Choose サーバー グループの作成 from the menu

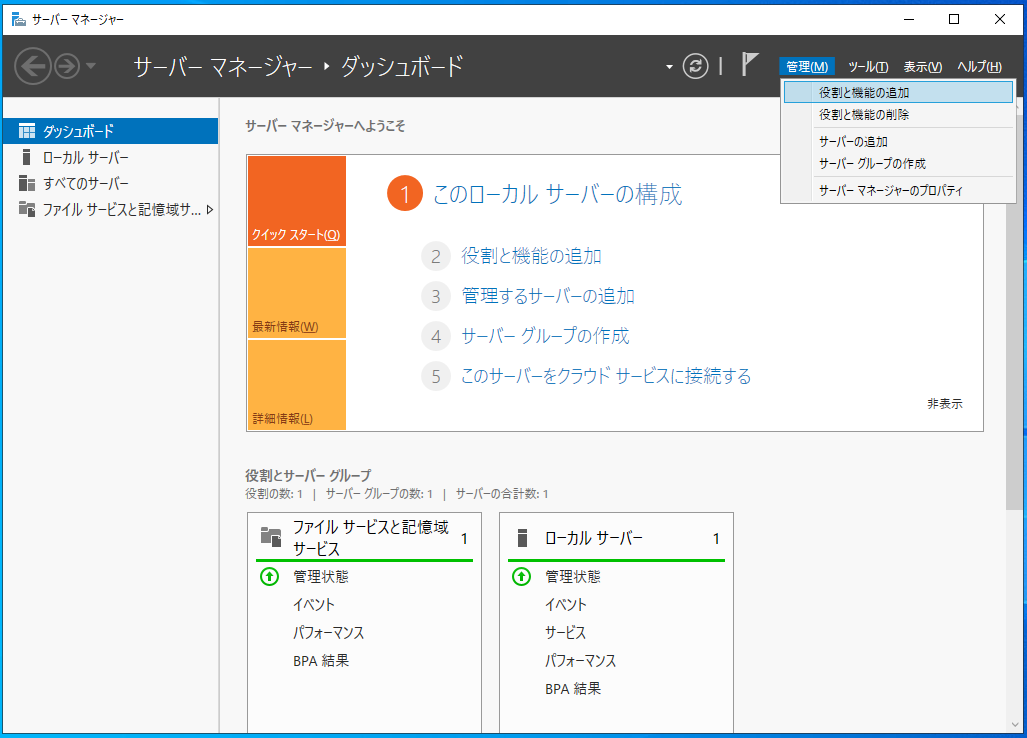[898, 164]
